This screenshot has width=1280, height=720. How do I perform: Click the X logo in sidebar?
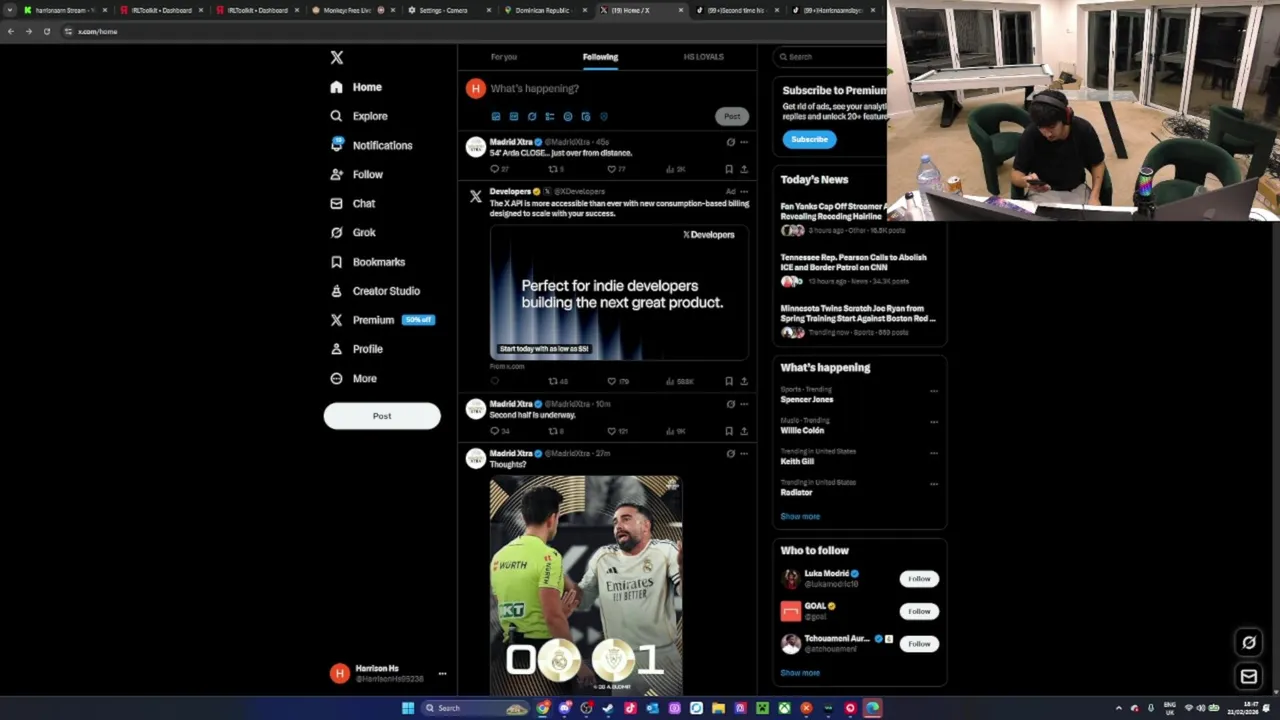pos(337,58)
